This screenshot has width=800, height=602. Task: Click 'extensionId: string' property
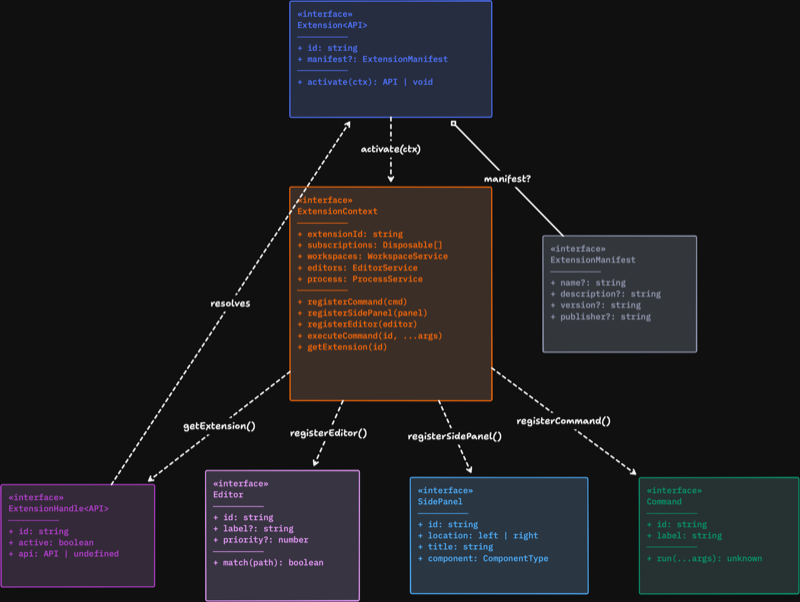pyautogui.click(x=355, y=234)
